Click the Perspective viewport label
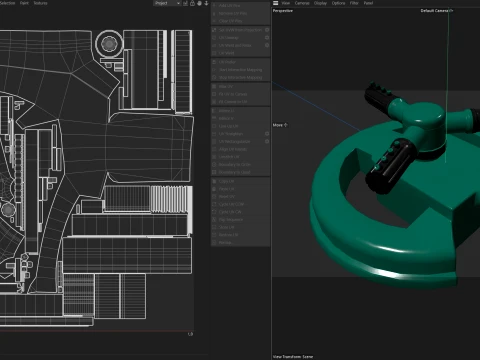 coord(283,11)
